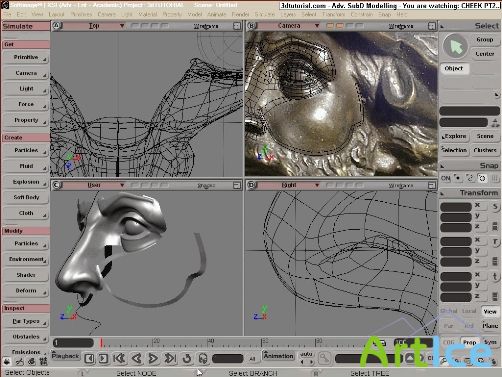Open the Simulate toolbar switcher

pos(25,26)
